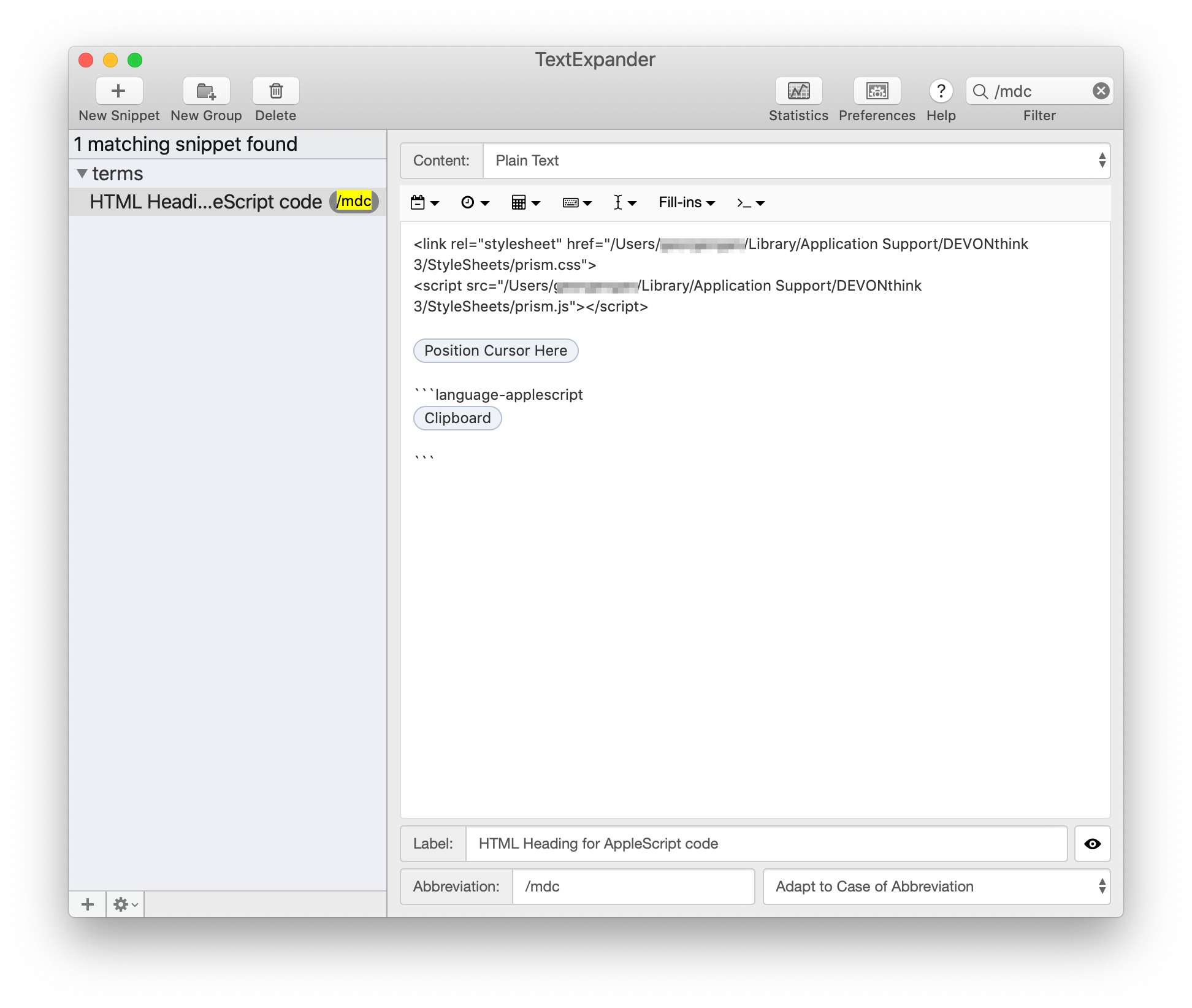Open the cursor position macro menu

[x=625, y=203]
